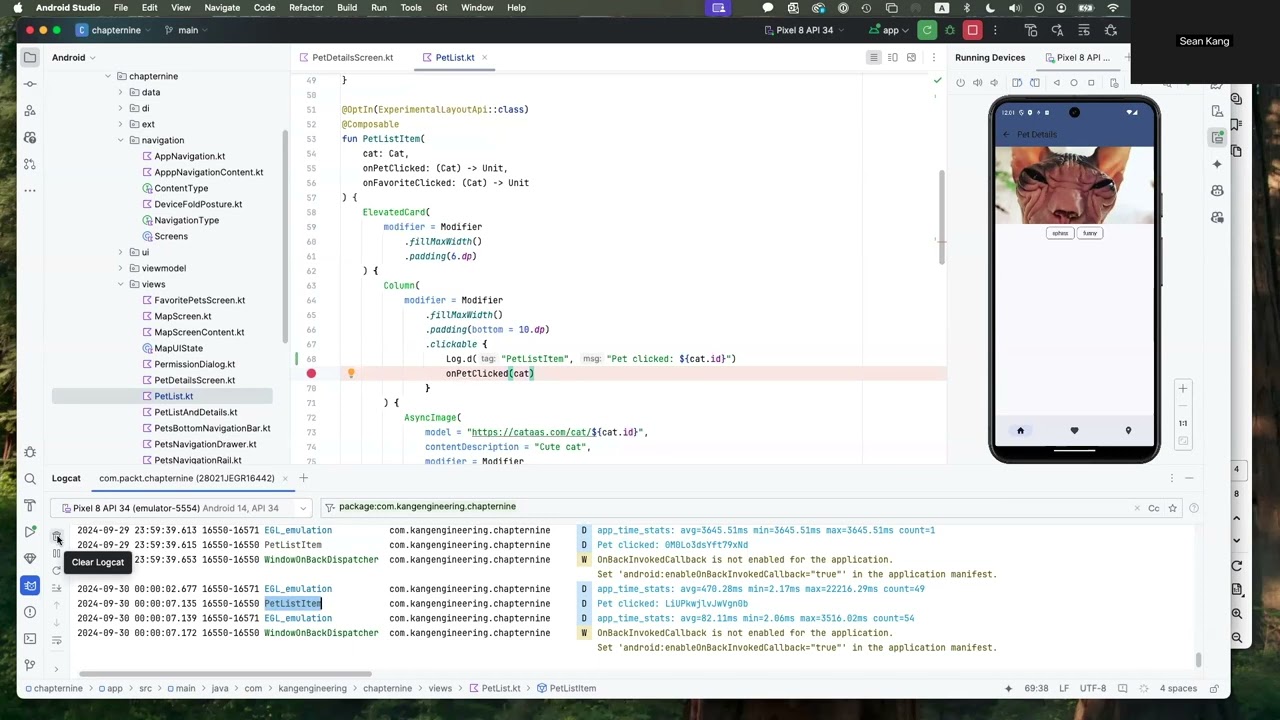Image resolution: width=1280 pixels, height=720 pixels.
Task: Open the Problems tool window icon
Action: (30, 612)
